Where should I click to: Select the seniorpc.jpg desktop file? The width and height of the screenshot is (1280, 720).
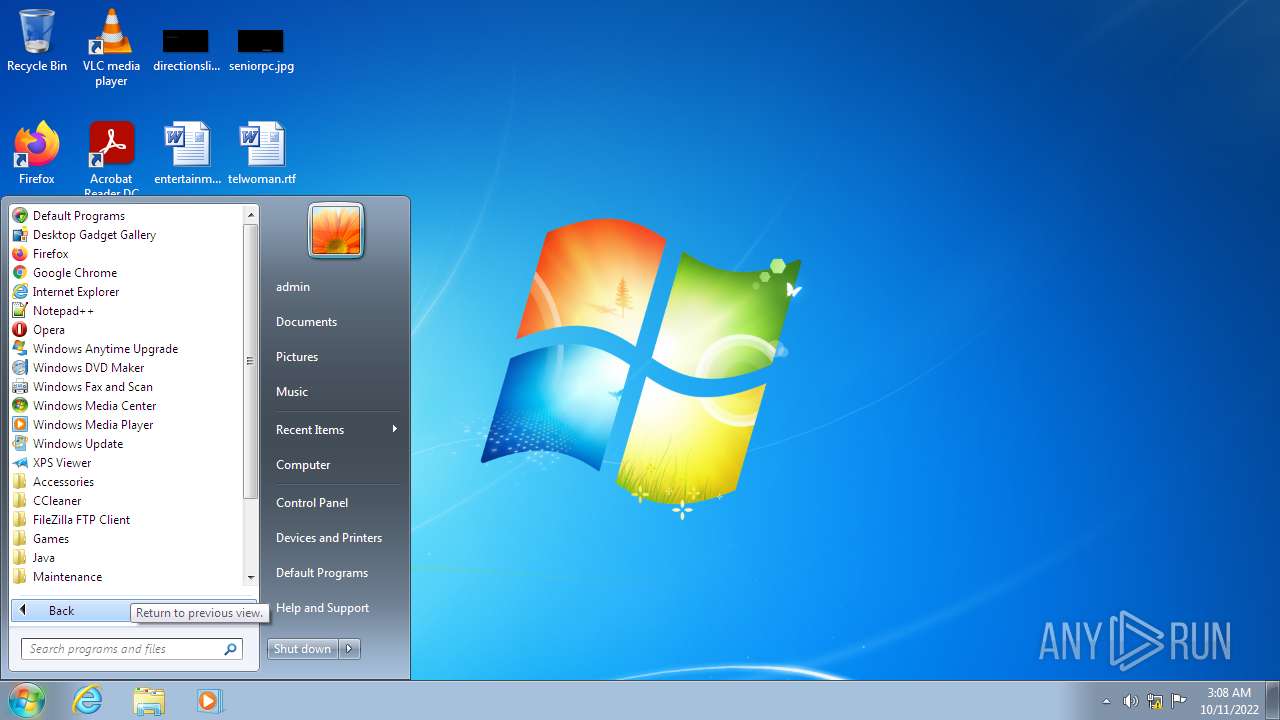pyautogui.click(x=261, y=50)
